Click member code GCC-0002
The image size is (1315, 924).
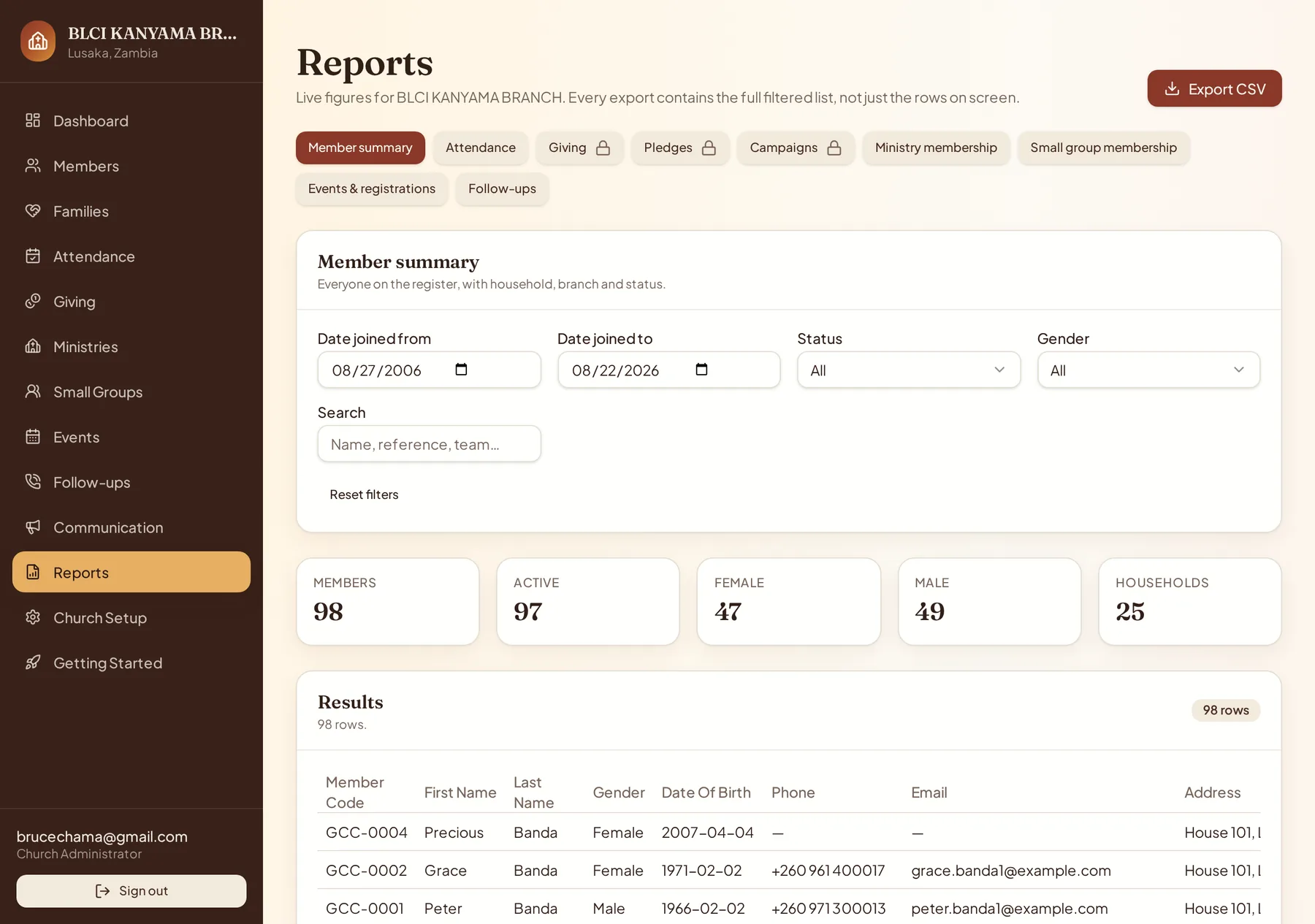pos(366,871)
